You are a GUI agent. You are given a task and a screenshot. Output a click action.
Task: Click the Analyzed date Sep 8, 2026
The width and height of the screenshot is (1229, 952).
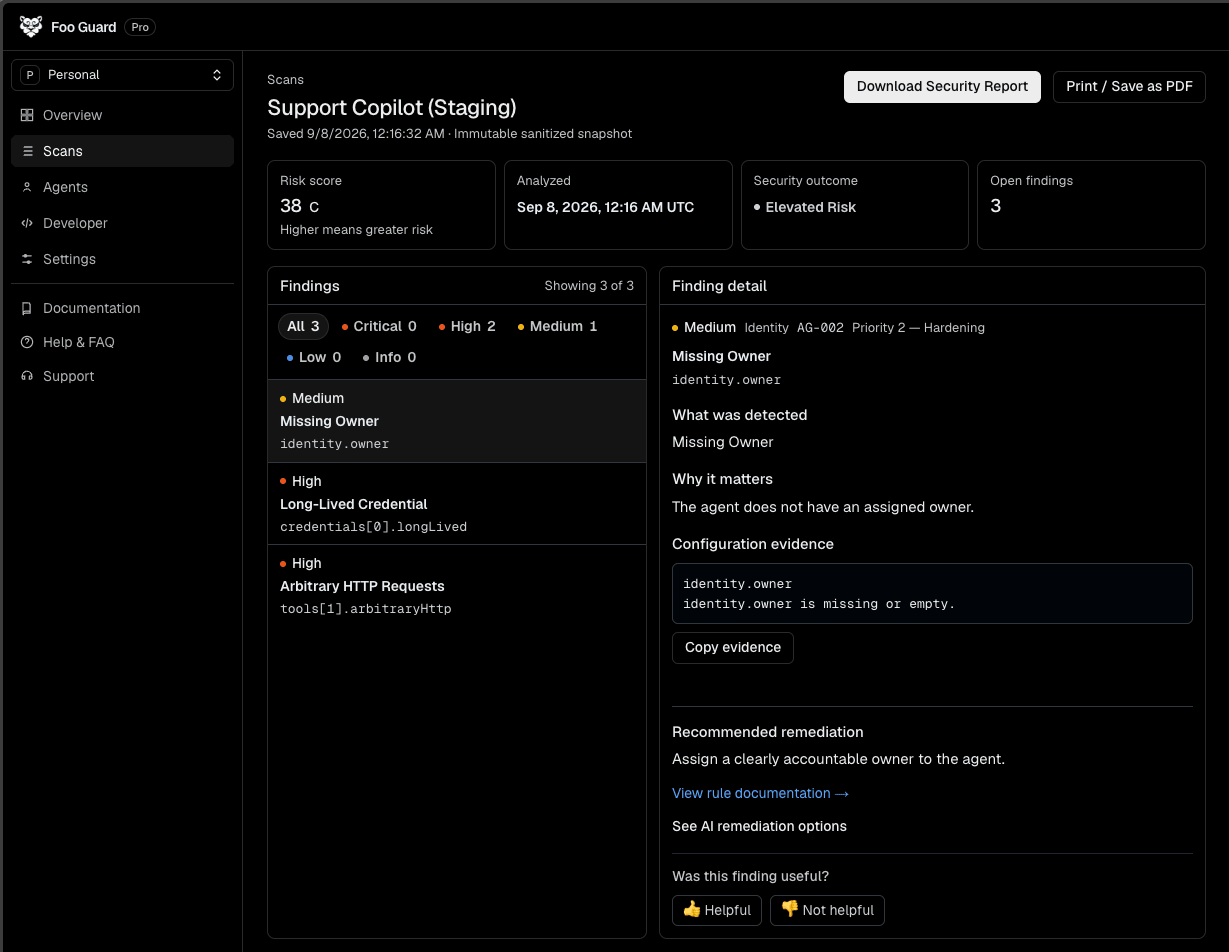pos(605,207)
